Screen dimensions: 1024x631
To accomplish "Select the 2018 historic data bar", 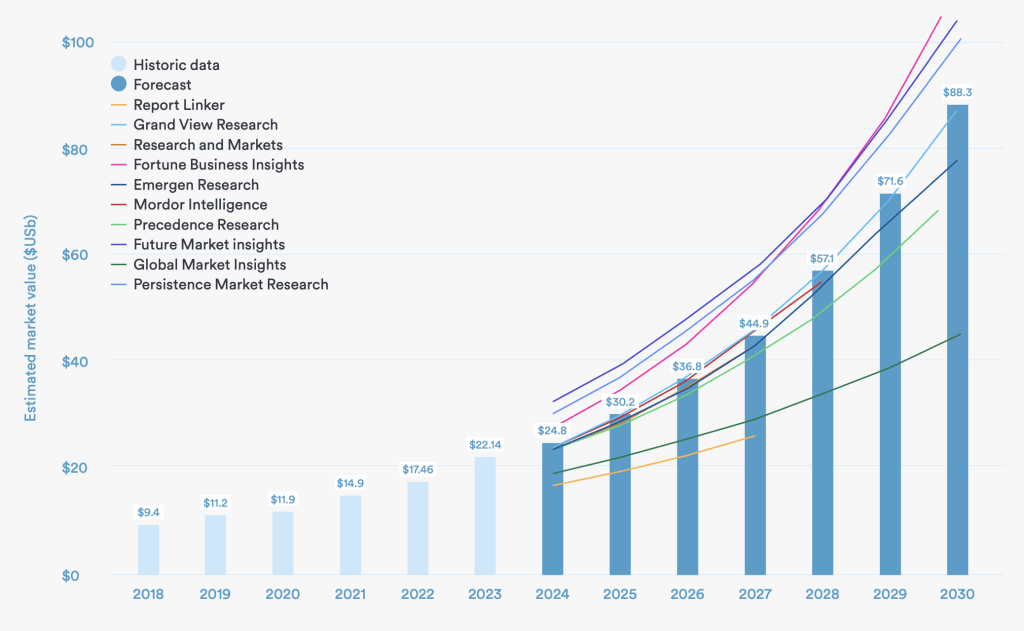I will click(148, 549).
